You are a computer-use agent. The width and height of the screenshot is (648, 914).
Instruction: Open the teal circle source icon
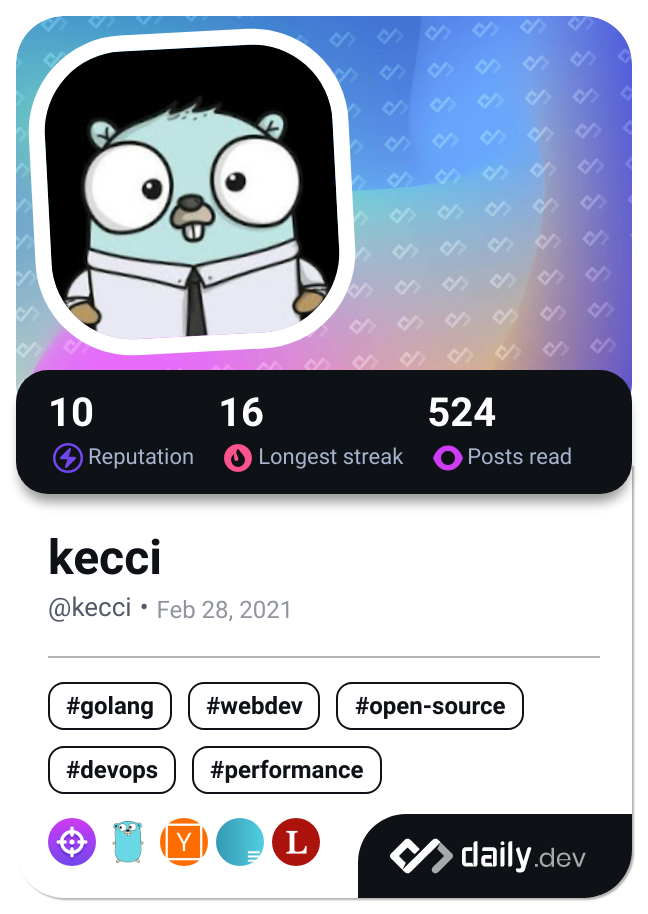tap(240, 842)
